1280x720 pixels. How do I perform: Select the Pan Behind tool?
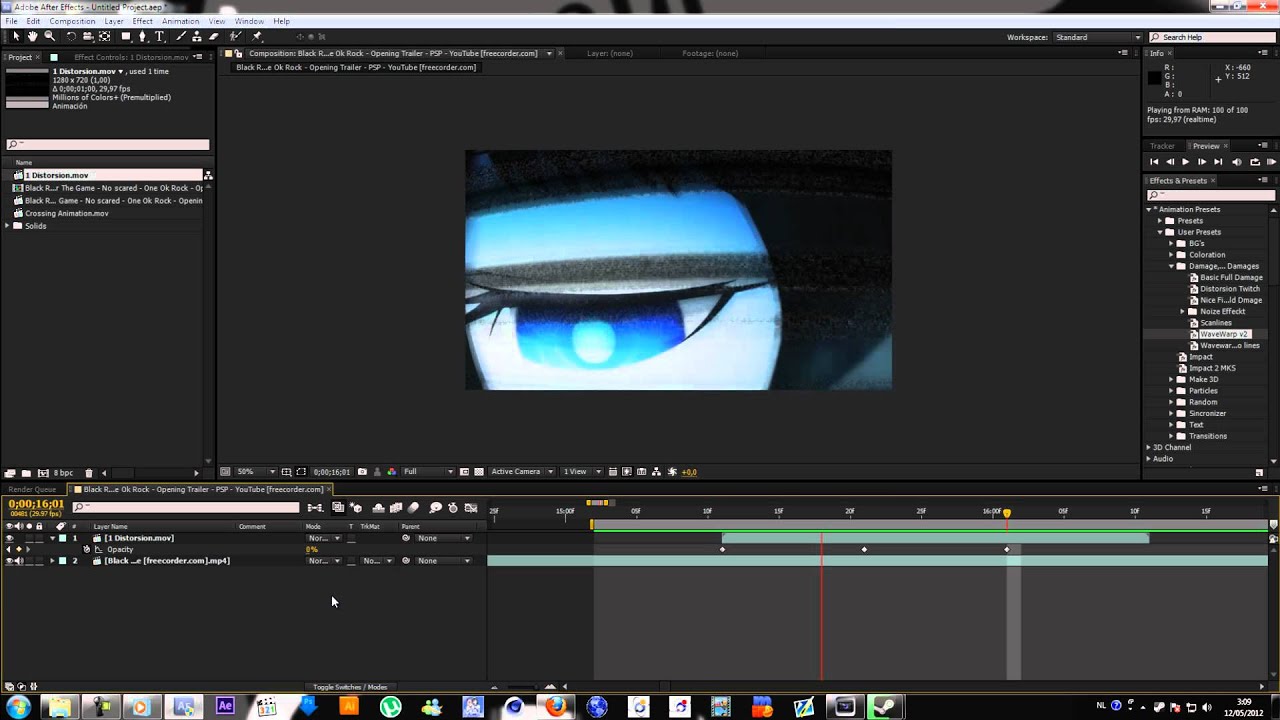click(x=104, y=36)
